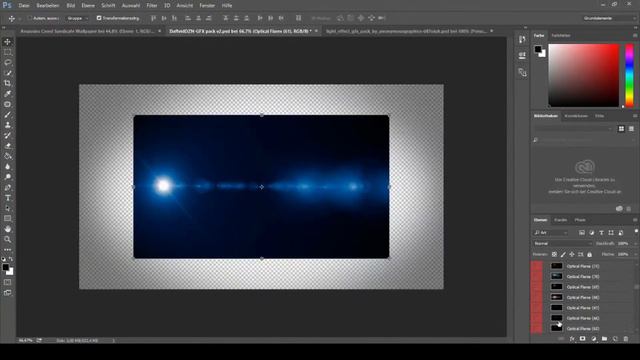Image resolution: width=640 pixels, height=360 pixels.
Task: Select the History Brush tool
Action: pyautogui.click(x=7, y=136)
